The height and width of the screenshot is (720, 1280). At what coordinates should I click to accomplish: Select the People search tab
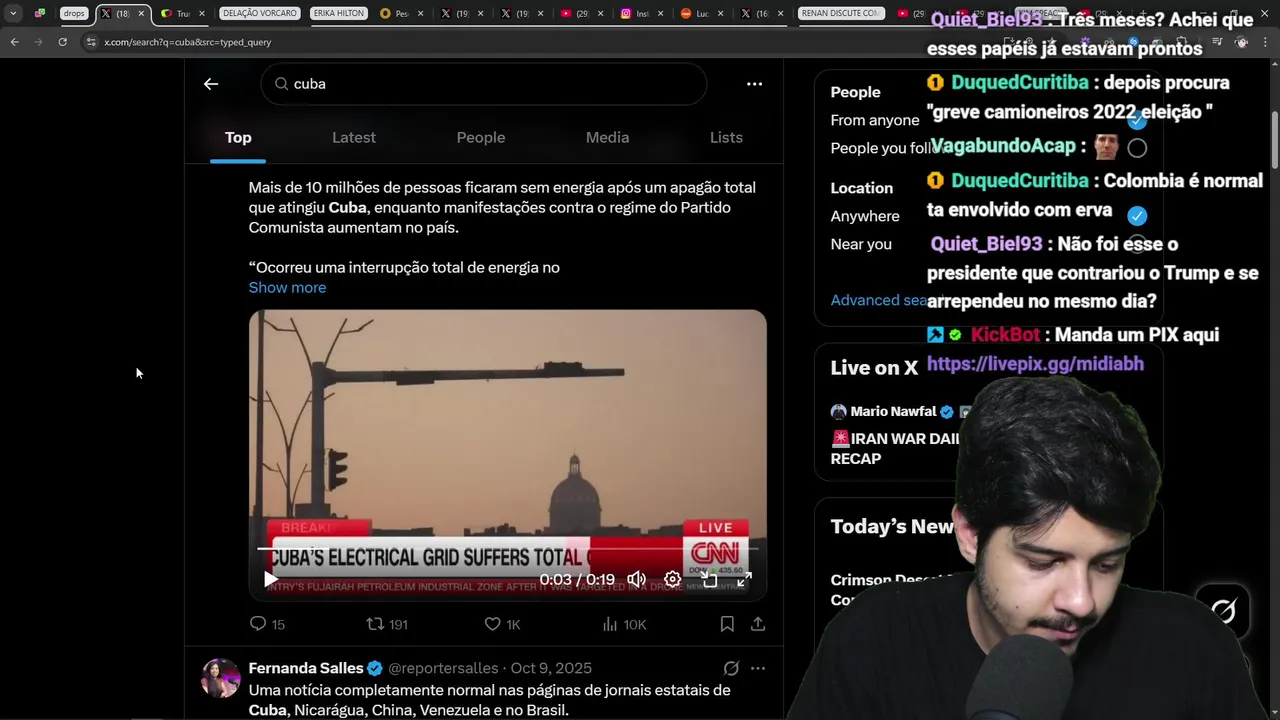pyautogui.click(x=481, y=138)
